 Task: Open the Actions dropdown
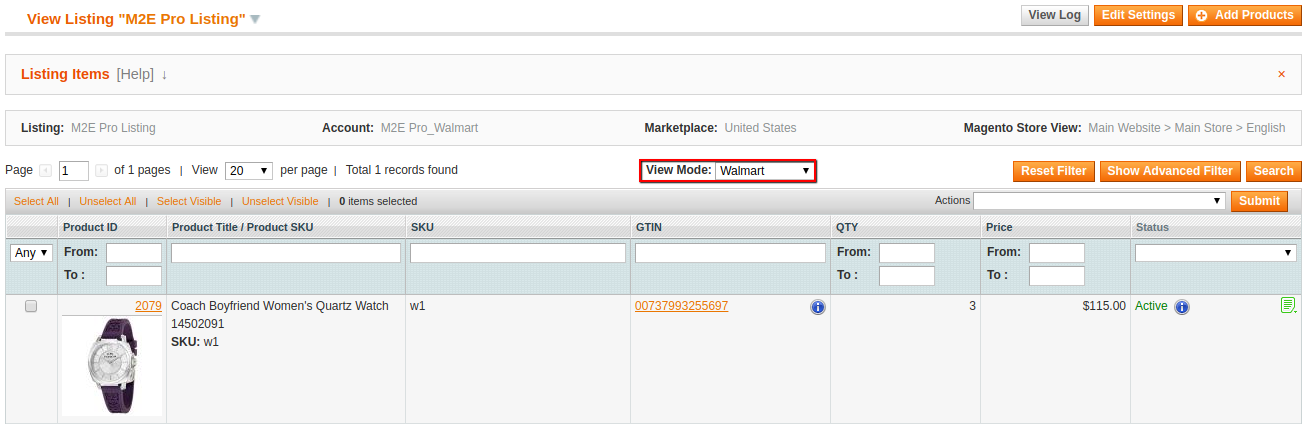click(1099, 201)
